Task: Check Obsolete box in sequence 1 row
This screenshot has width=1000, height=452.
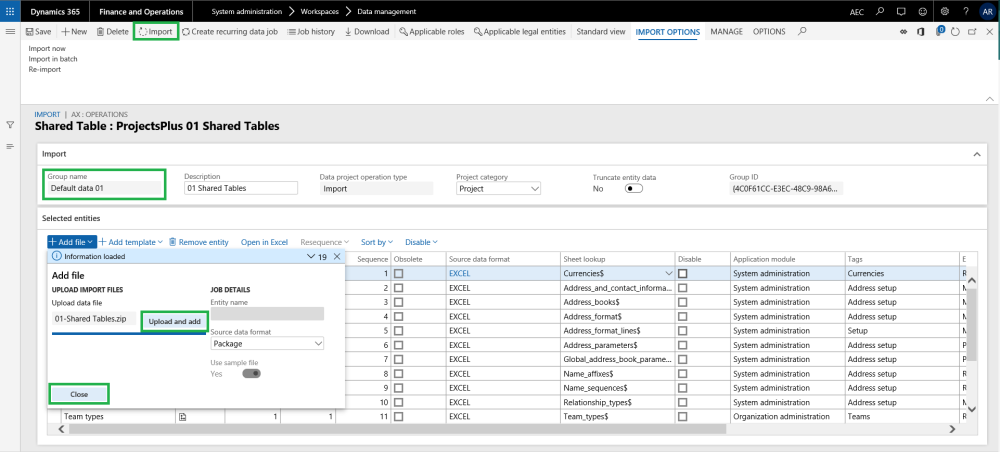Action: click(399, 273)
